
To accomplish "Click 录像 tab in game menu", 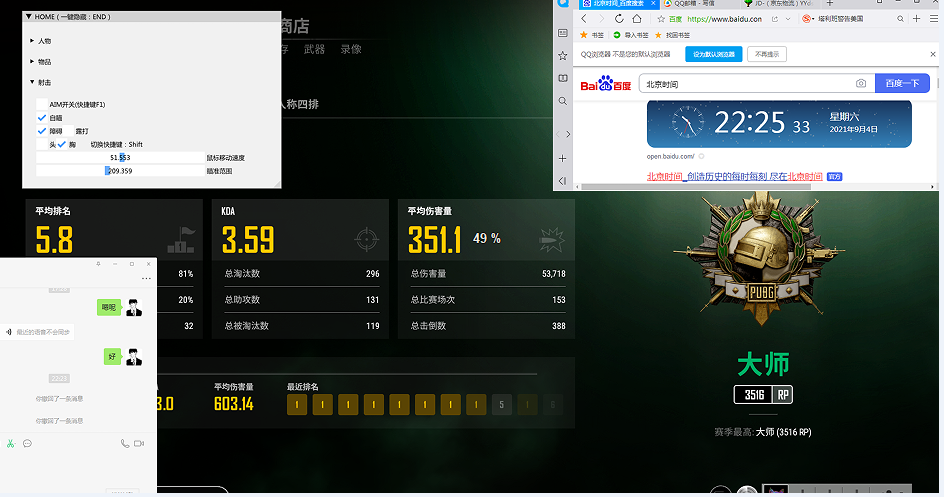I will (x=351, y=49).
